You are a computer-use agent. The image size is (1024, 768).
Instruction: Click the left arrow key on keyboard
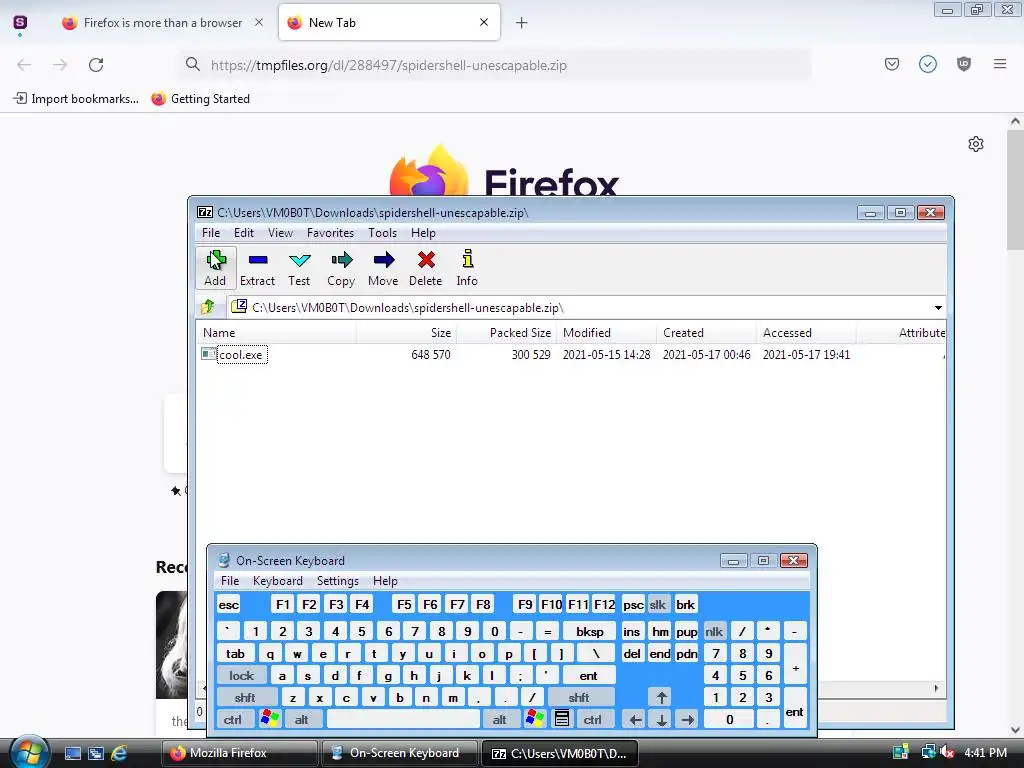click(x=635, y=720)
